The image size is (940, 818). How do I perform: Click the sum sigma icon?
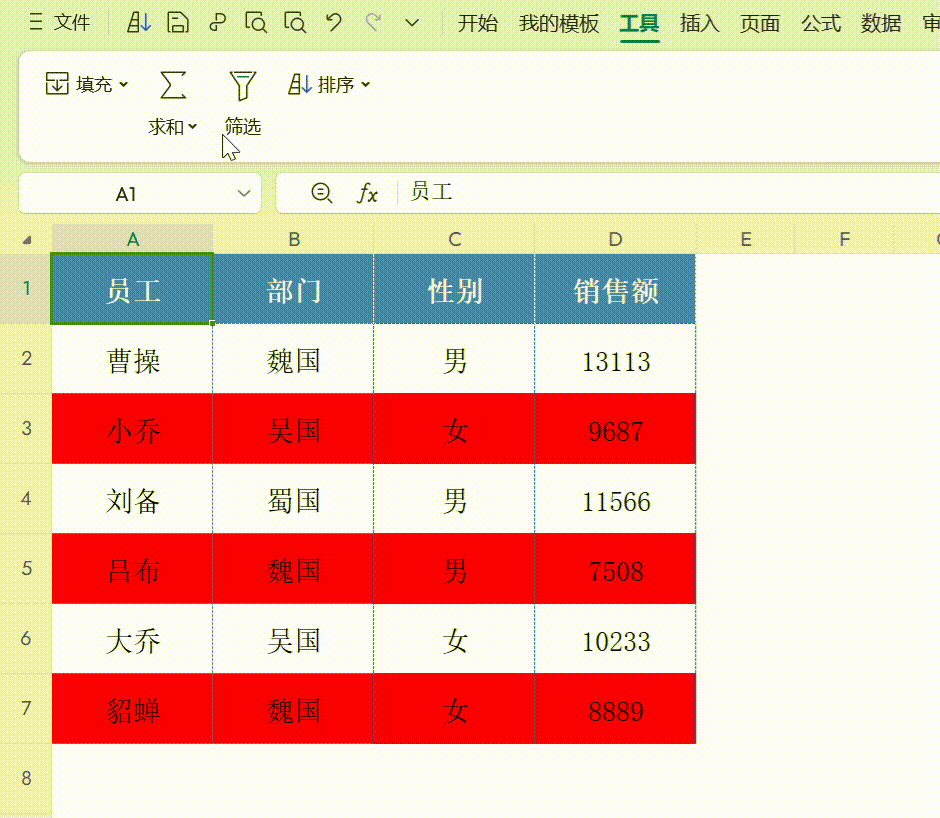tap(173, 85)
